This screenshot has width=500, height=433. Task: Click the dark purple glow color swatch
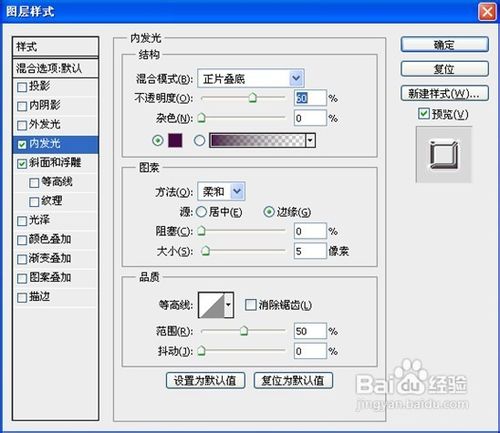(x=175, y=140)
